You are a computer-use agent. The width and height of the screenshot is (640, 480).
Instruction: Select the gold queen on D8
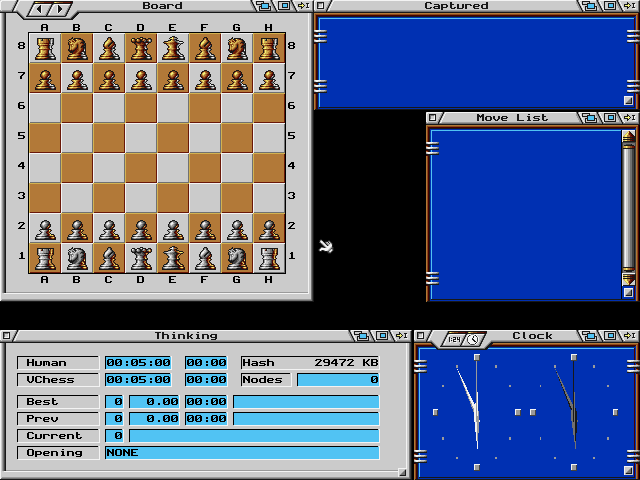pyautogui.click(x=140, y=48)
